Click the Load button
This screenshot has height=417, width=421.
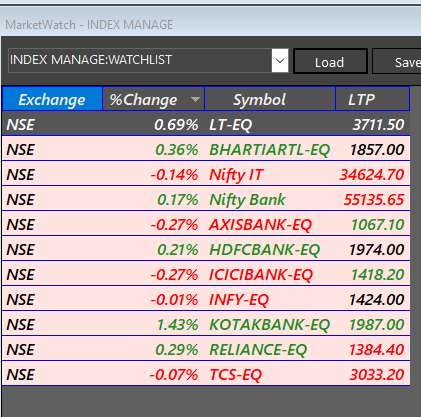(x=330, y=61)
